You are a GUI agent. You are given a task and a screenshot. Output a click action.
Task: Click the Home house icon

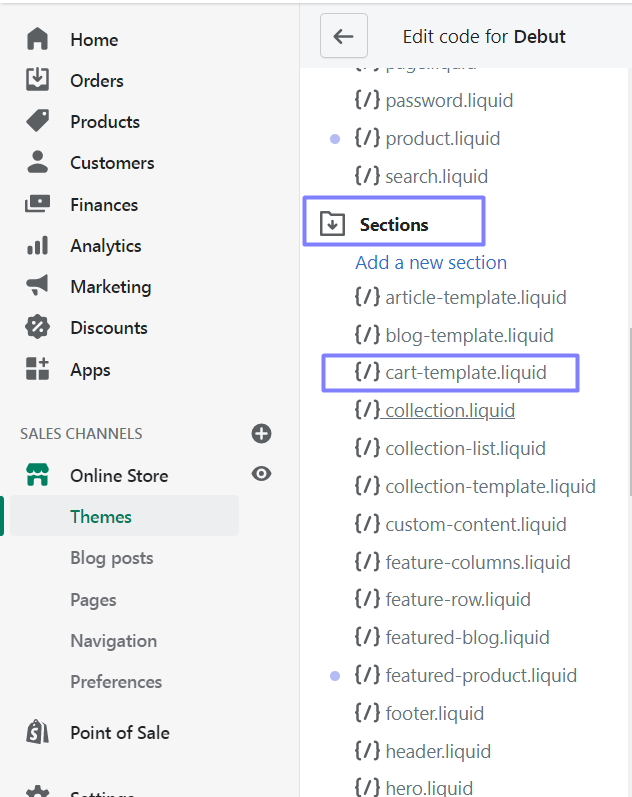(37, 39)
